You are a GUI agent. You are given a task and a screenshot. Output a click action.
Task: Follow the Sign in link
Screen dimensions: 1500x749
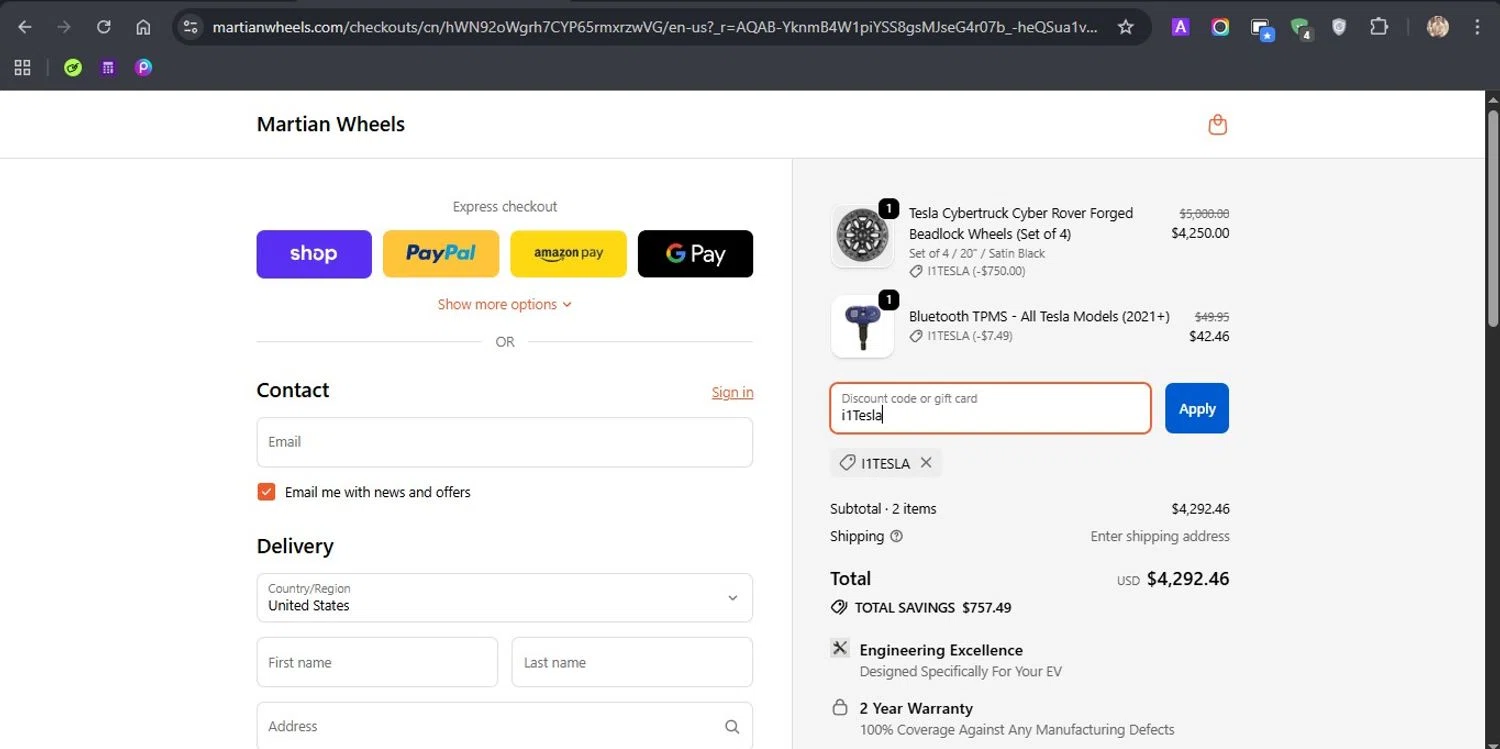(732, 392)
